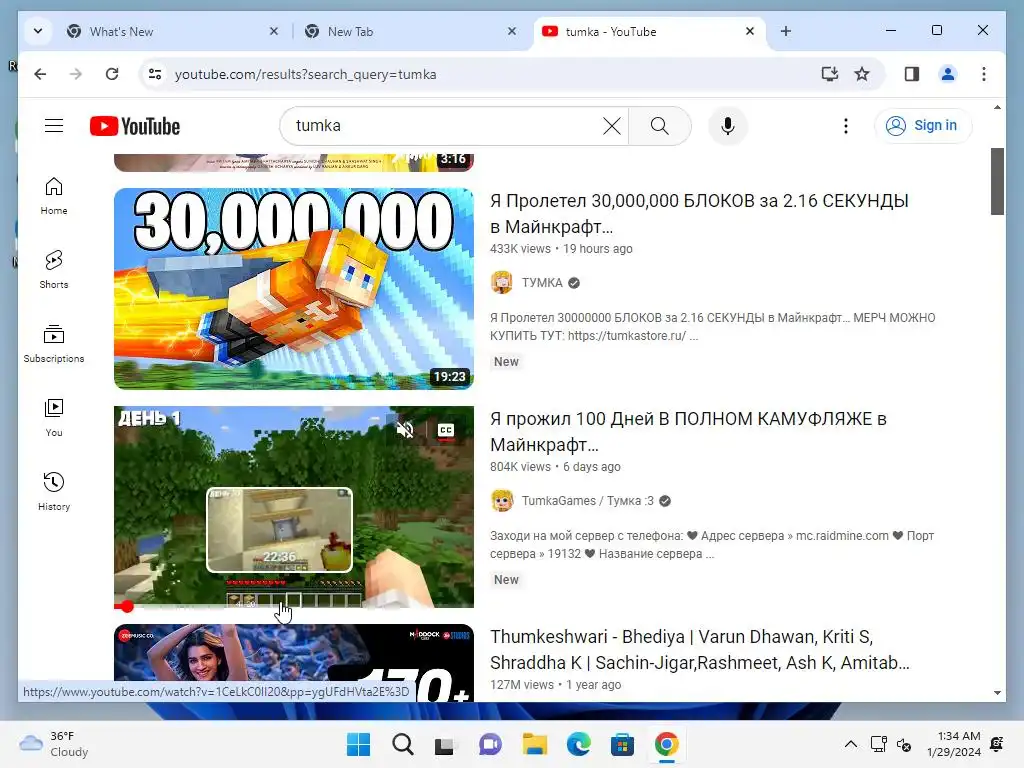The width and height of the screenshot is (1024, 768).
Task: Open YouTube settings three-dot menu
Action: click(x=846, y=125)
